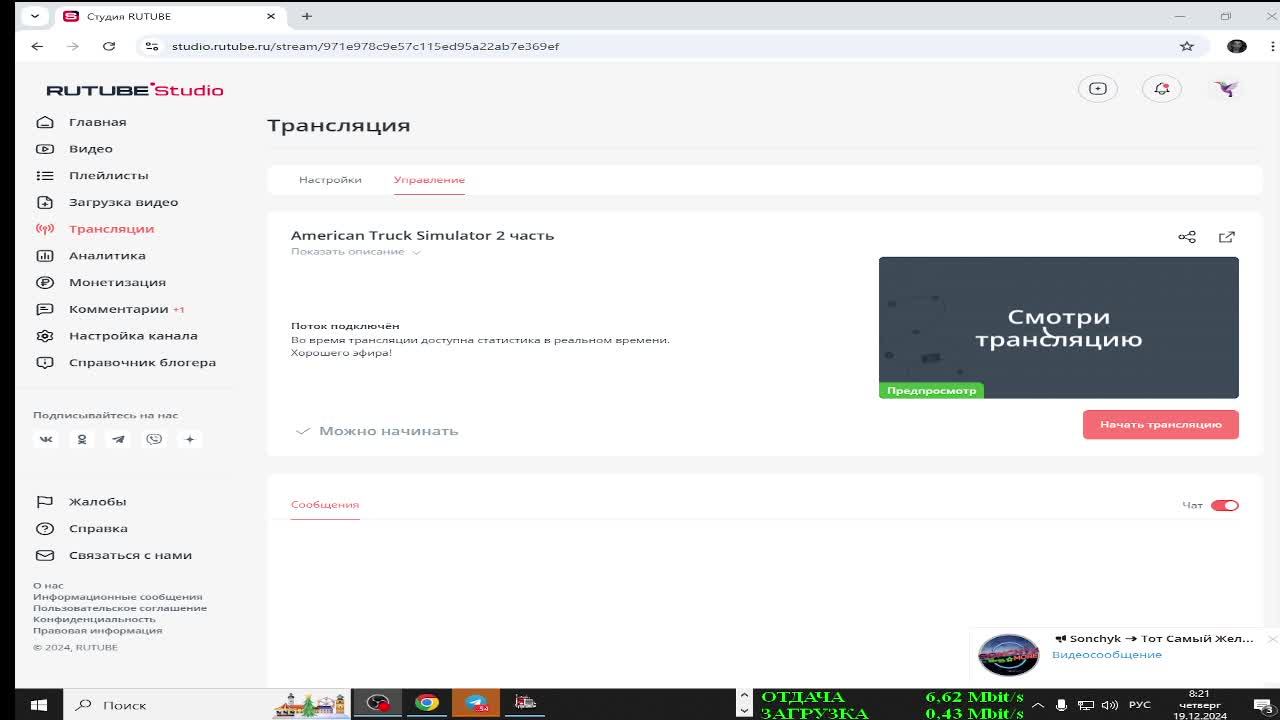The image size is (1280, 720).
Task: Click Начать трансляцию button
Action: (1161, 424)
